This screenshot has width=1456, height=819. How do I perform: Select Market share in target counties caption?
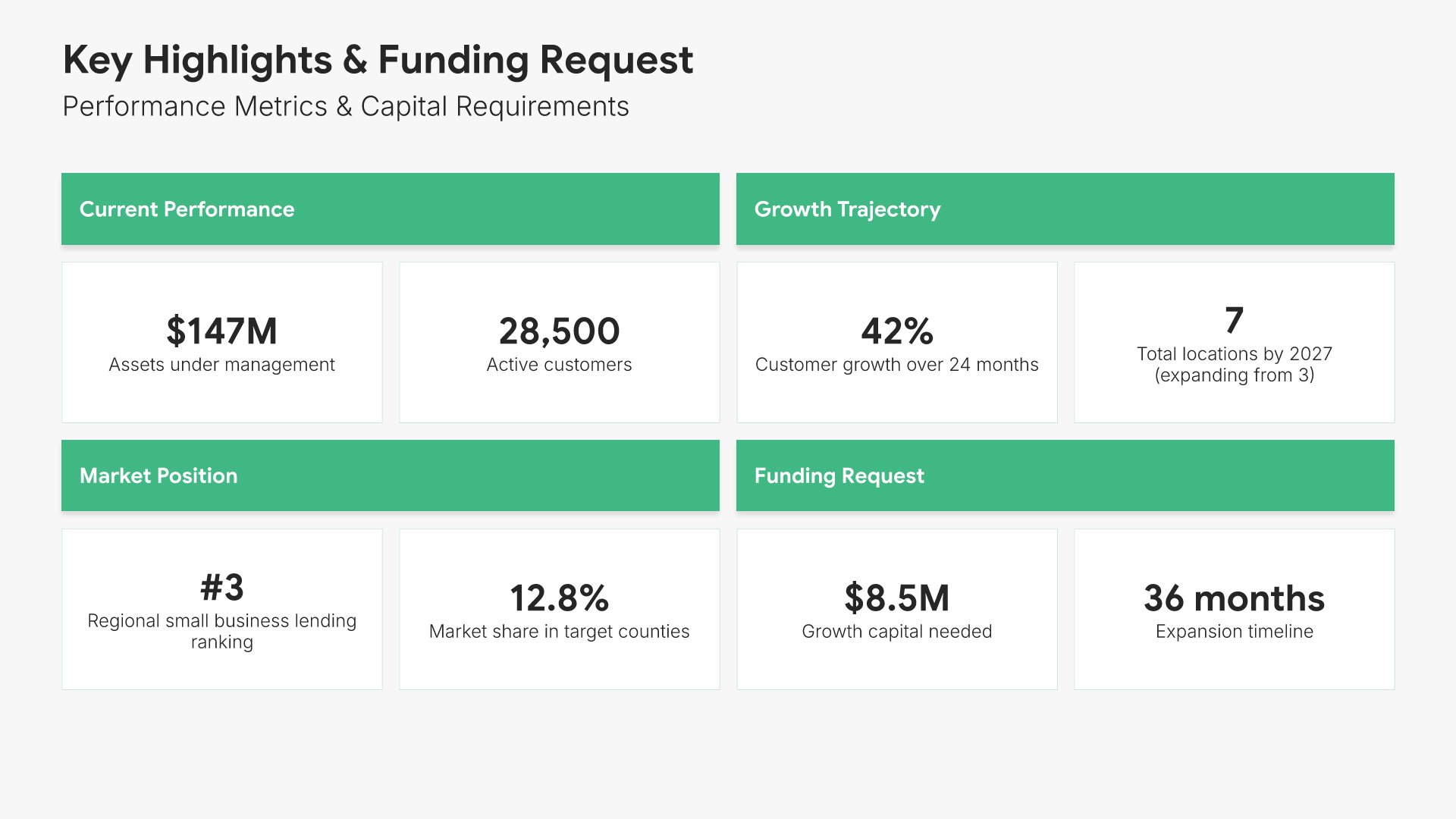point(559,632)
